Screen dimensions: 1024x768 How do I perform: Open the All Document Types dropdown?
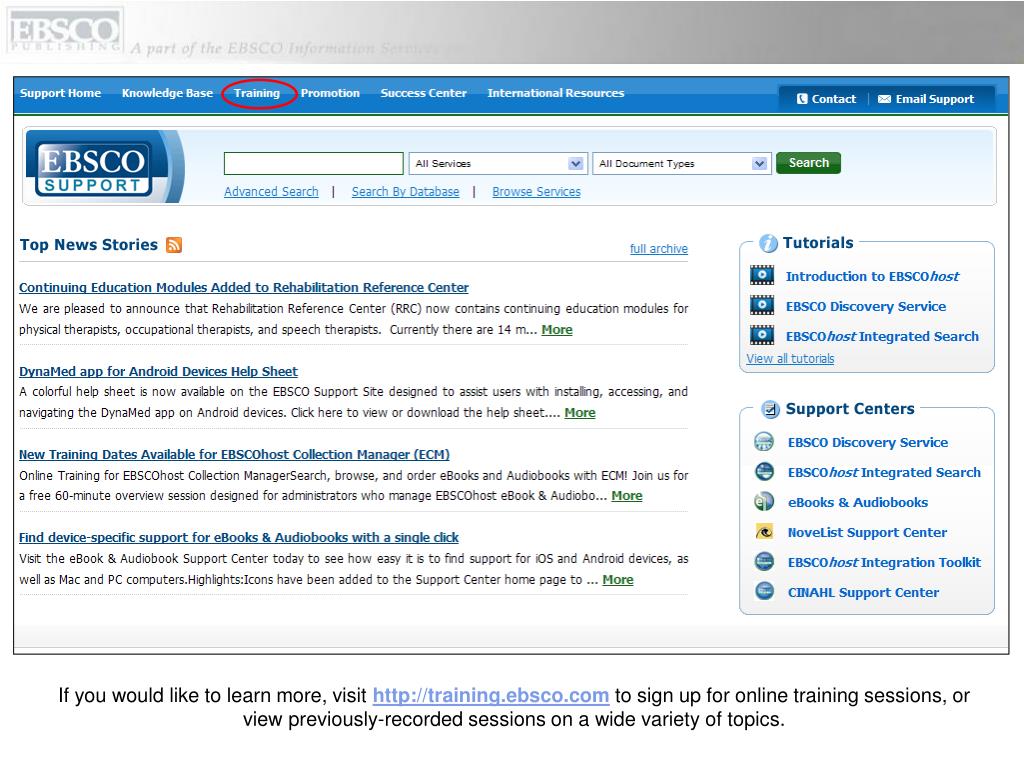click(682, 163)
